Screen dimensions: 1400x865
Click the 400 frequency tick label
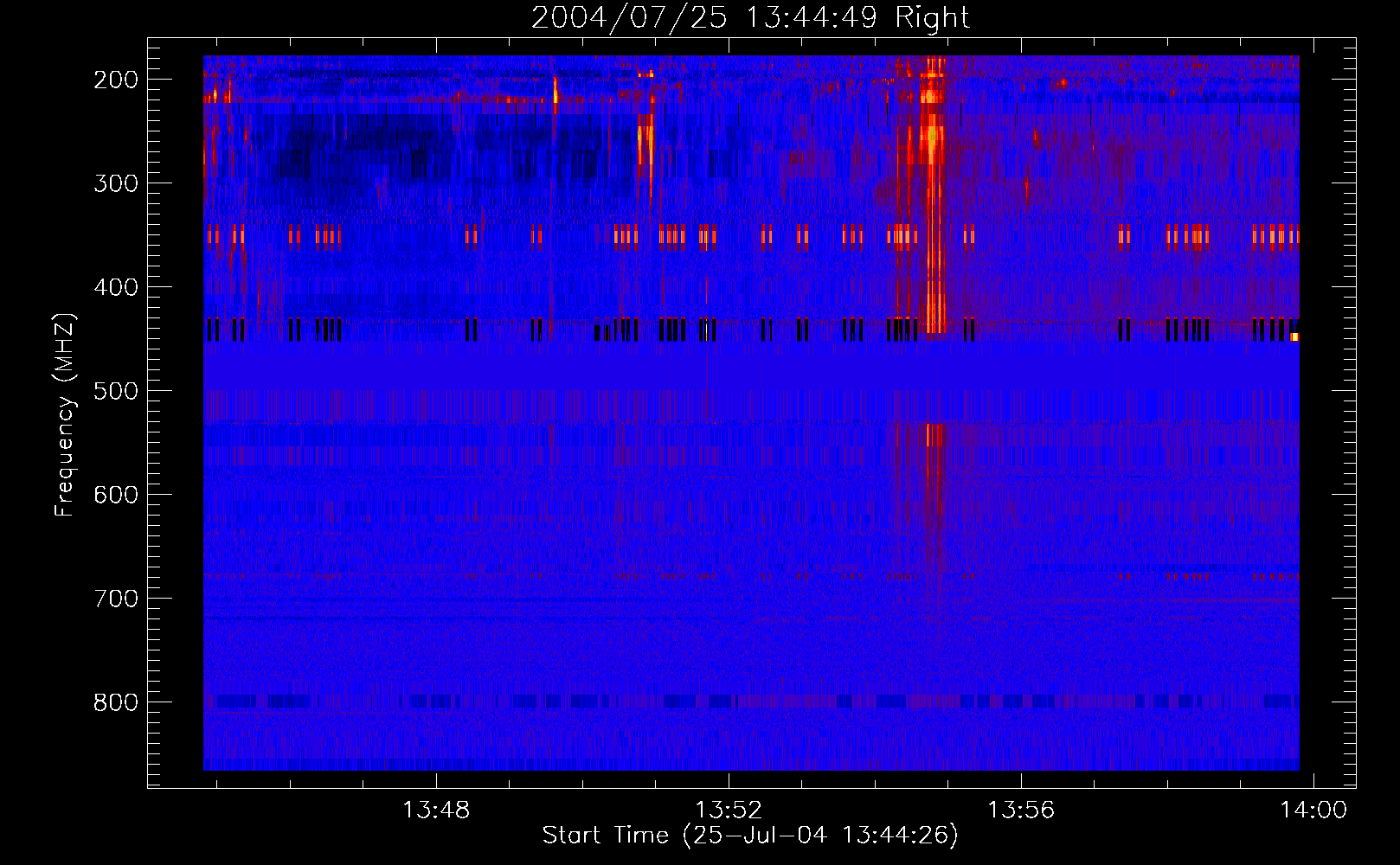(116, 287)
